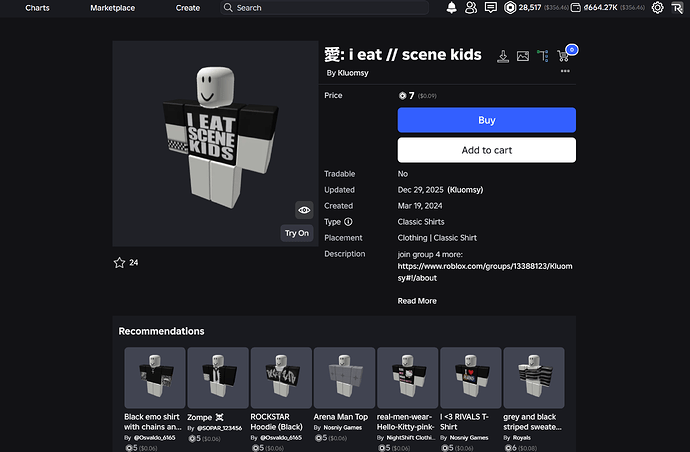
Task: Open the chat messages icon
Action: coord(491,7)
